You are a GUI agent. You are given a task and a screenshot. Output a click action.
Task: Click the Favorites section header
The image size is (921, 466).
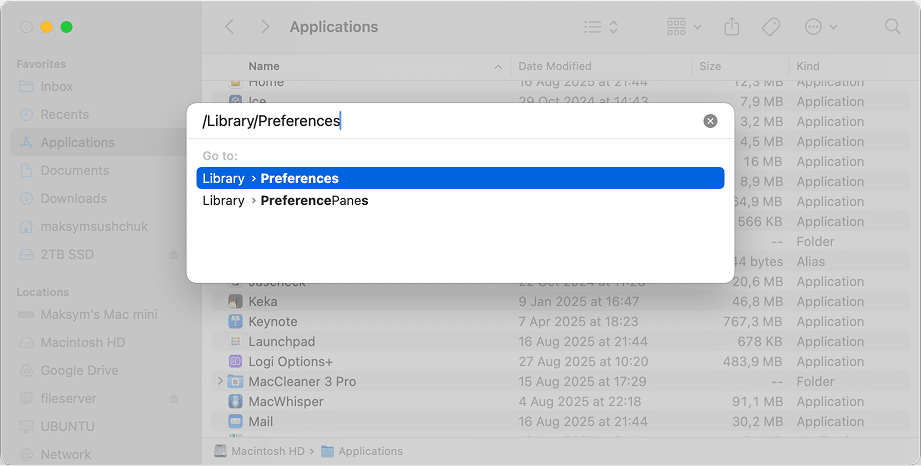[41, 64]
